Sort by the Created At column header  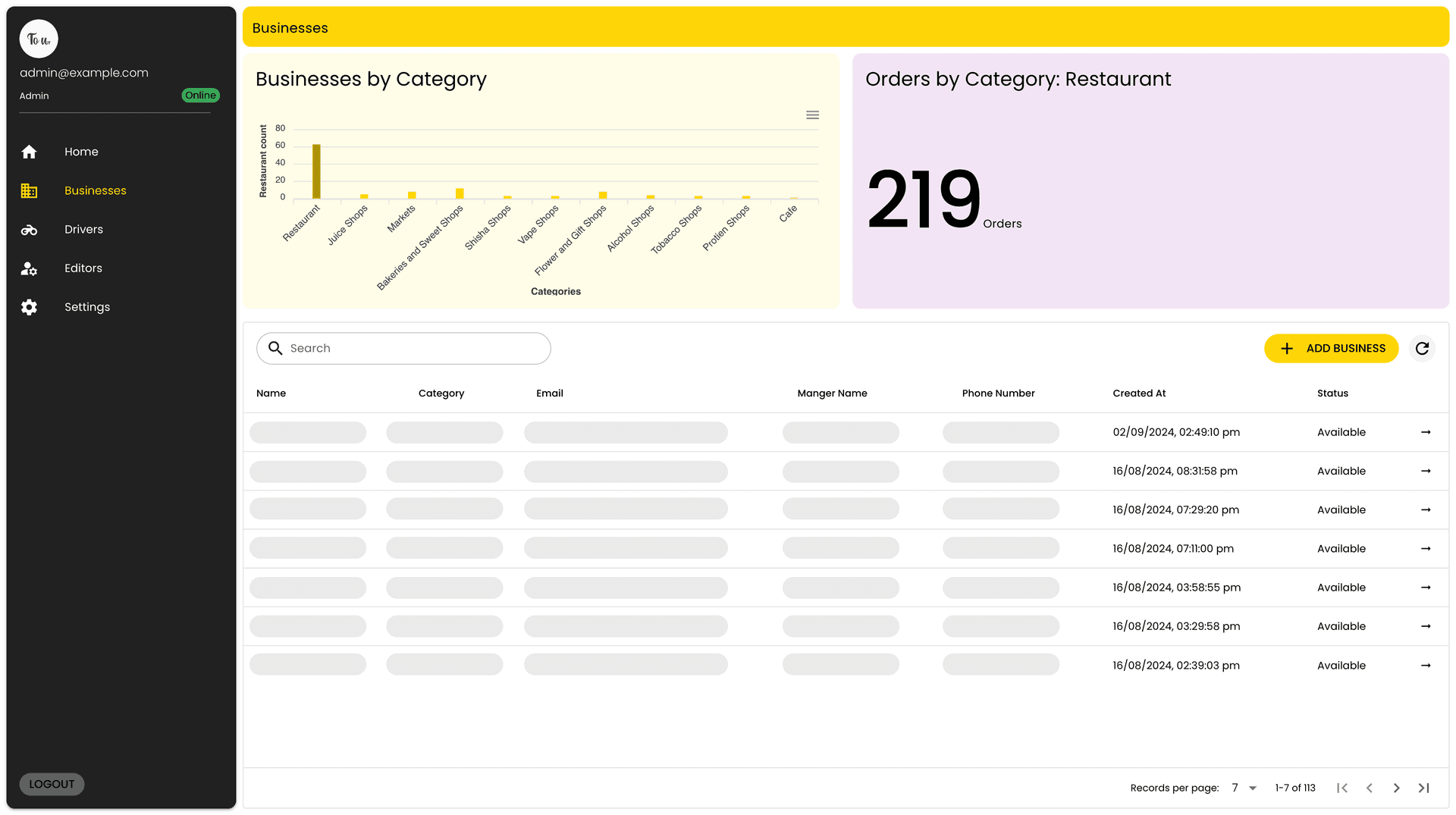(x=1139, y=393)
